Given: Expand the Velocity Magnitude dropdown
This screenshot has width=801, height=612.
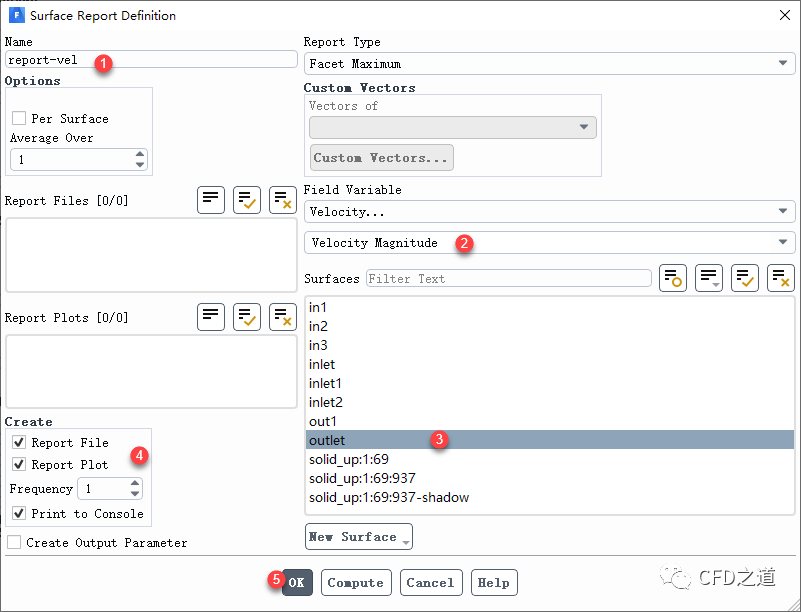Looking at the screenshot, I should (x=549, y=242).
